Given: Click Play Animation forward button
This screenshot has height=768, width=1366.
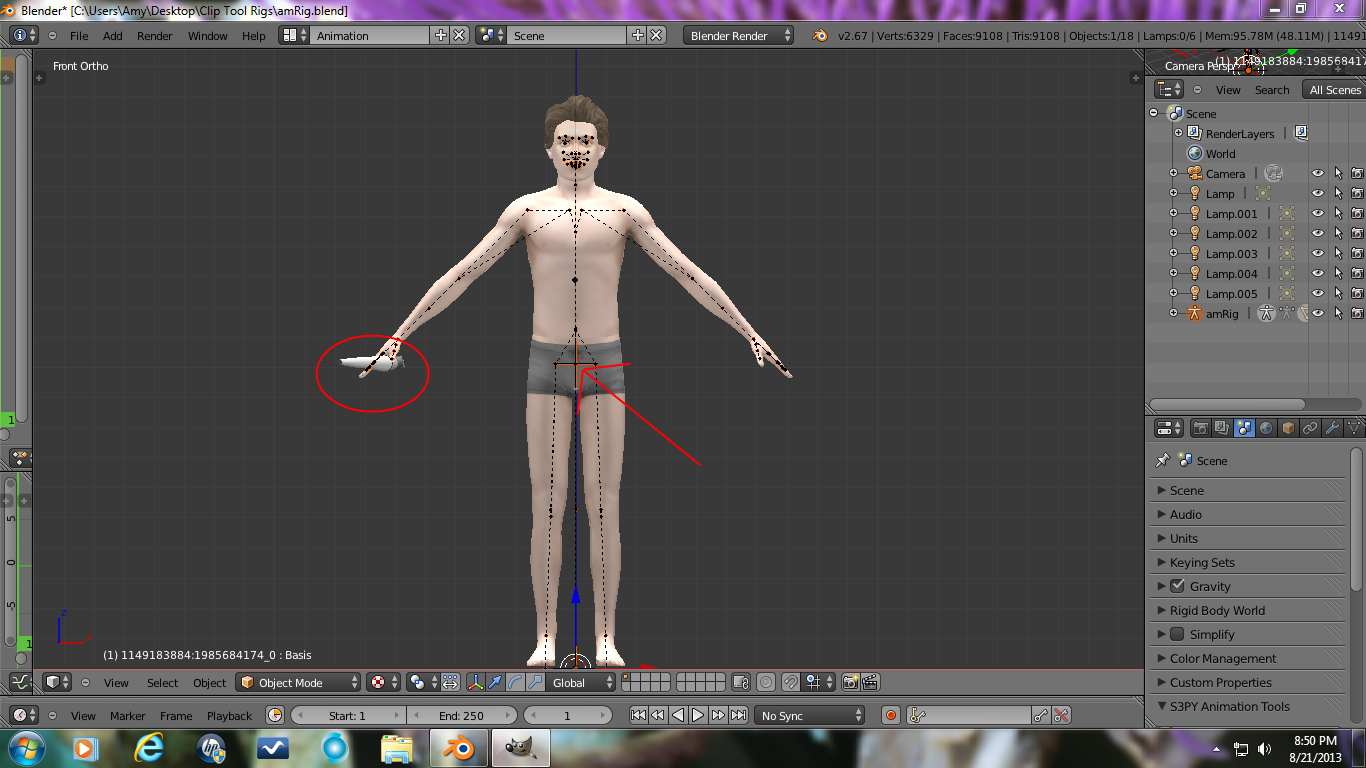Looking at the screenshot, I should coord(698,715).
